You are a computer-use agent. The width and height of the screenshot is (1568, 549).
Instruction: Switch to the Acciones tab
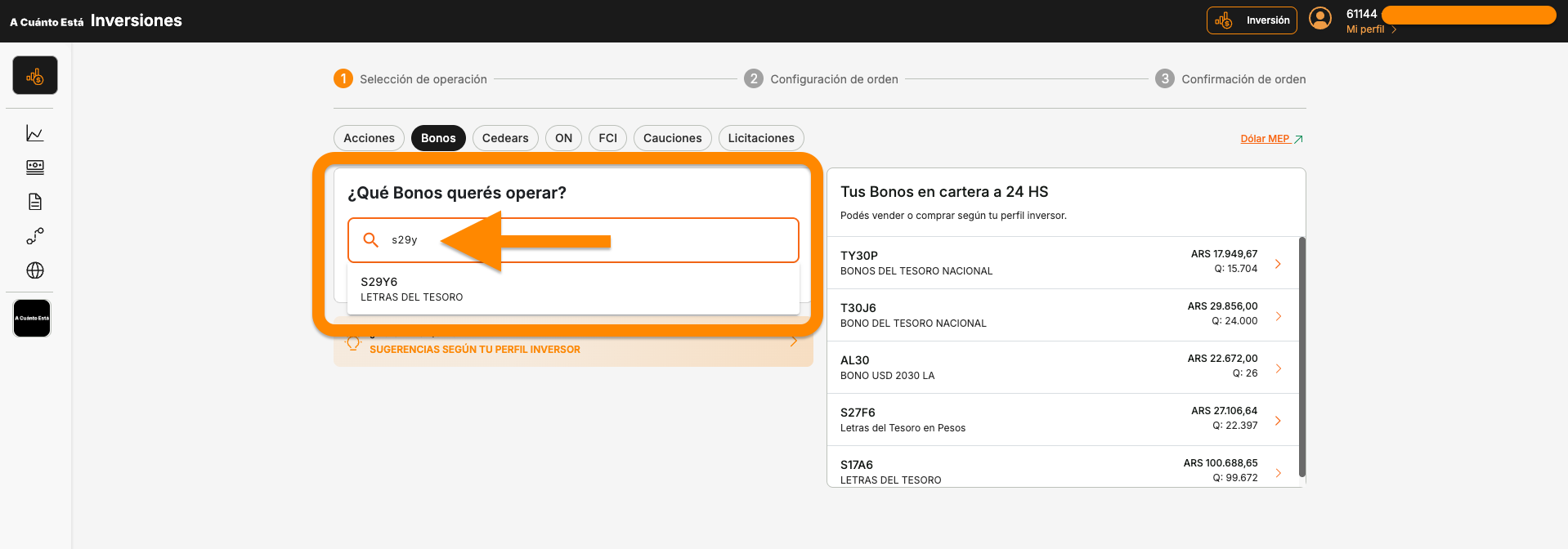[x=369, y=138]
